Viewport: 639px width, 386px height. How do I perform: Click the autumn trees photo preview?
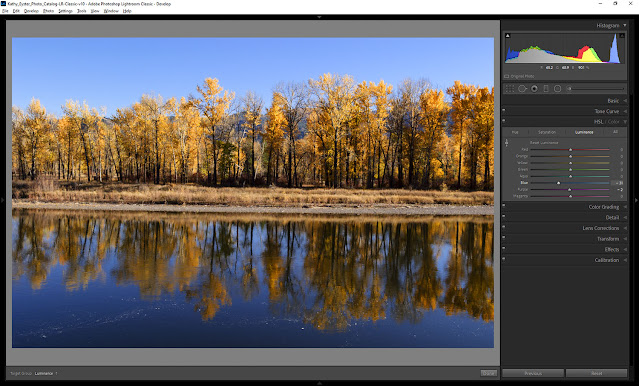[x=253, y=192]
